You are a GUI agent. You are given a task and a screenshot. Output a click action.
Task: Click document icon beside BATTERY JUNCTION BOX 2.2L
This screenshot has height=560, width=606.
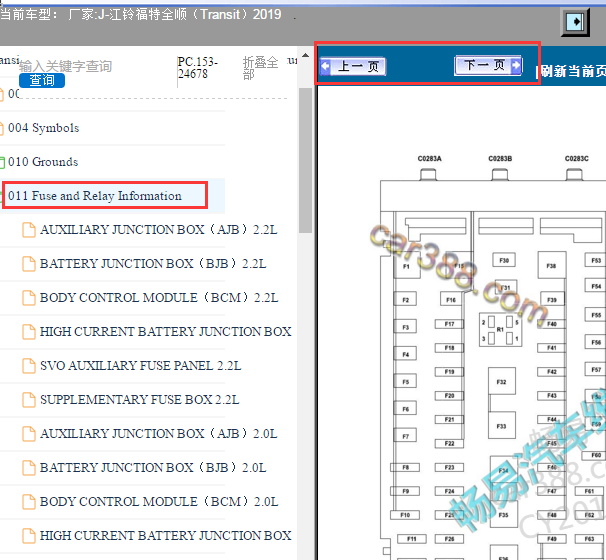(29, 264)
